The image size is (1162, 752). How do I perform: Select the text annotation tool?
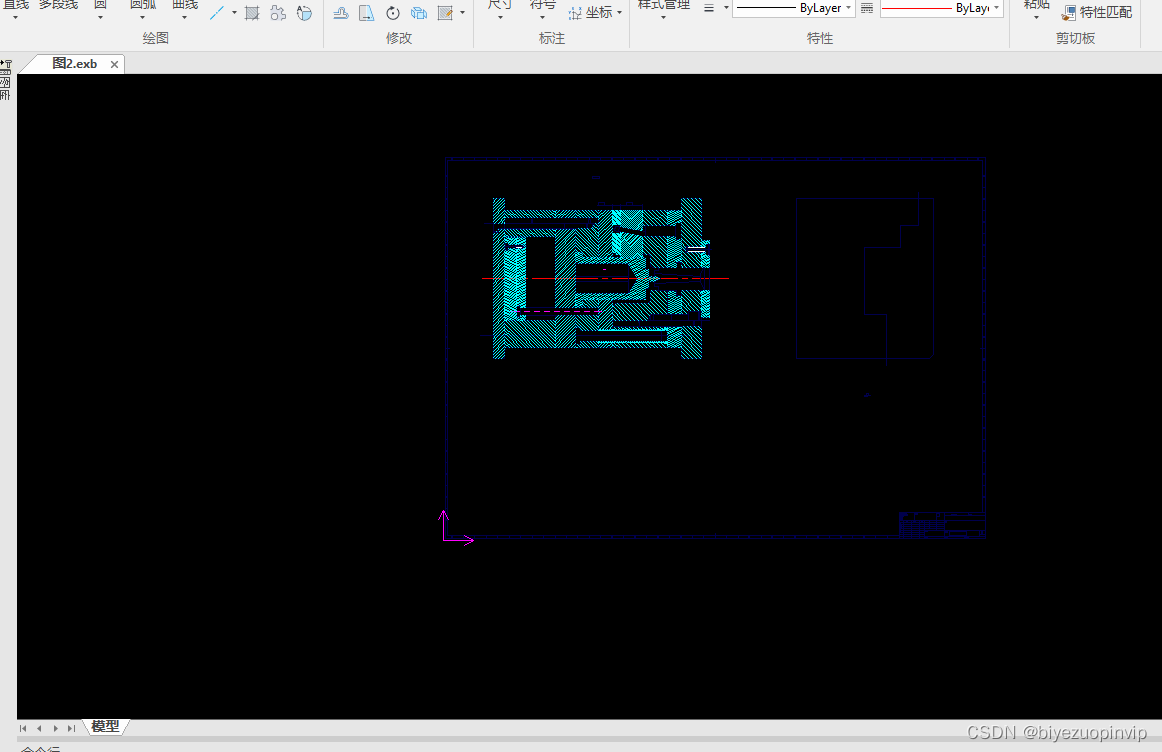pos(304,13)
